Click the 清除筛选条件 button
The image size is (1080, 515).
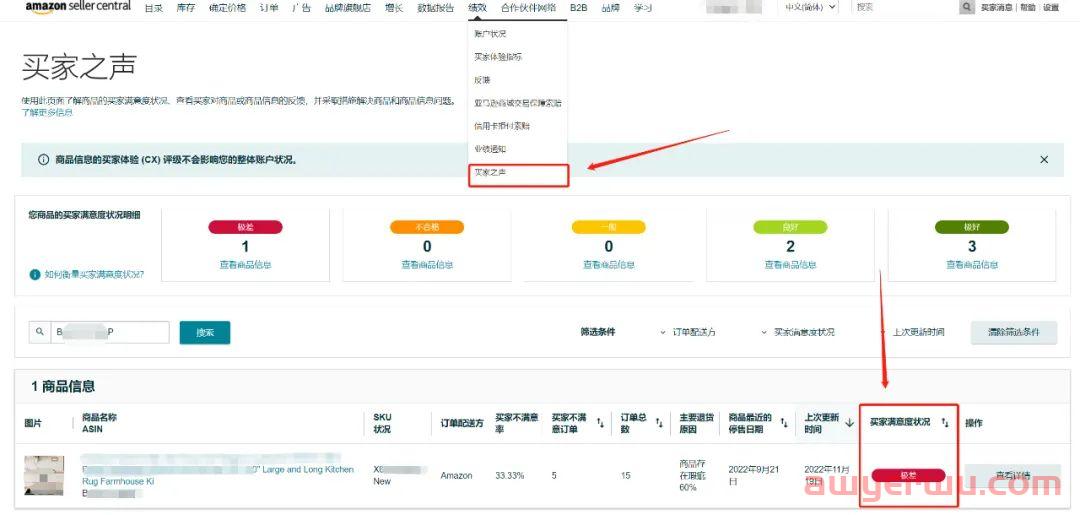point(1013,332)
